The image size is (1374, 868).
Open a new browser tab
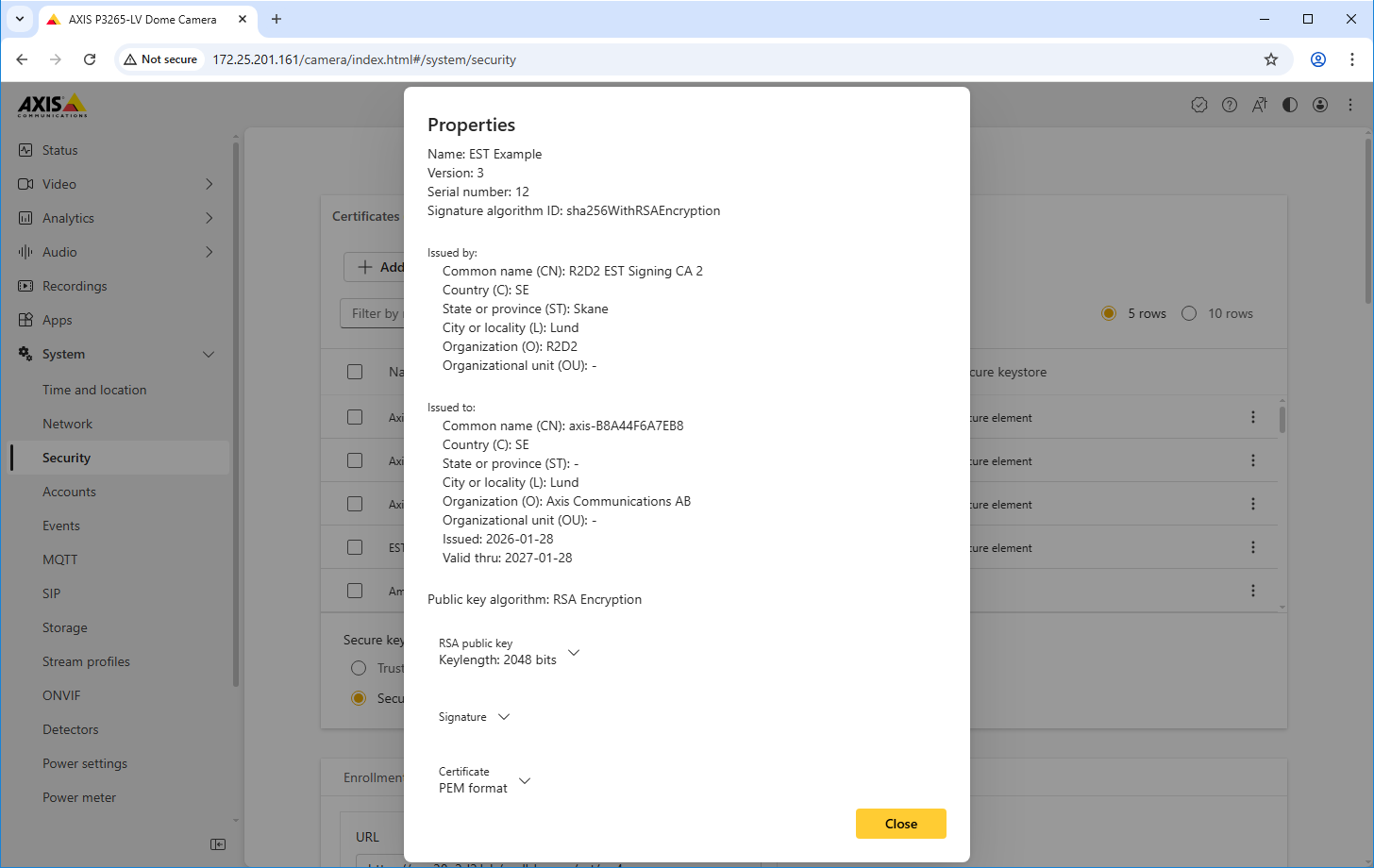pyautogui.click(x=276, y=19)
